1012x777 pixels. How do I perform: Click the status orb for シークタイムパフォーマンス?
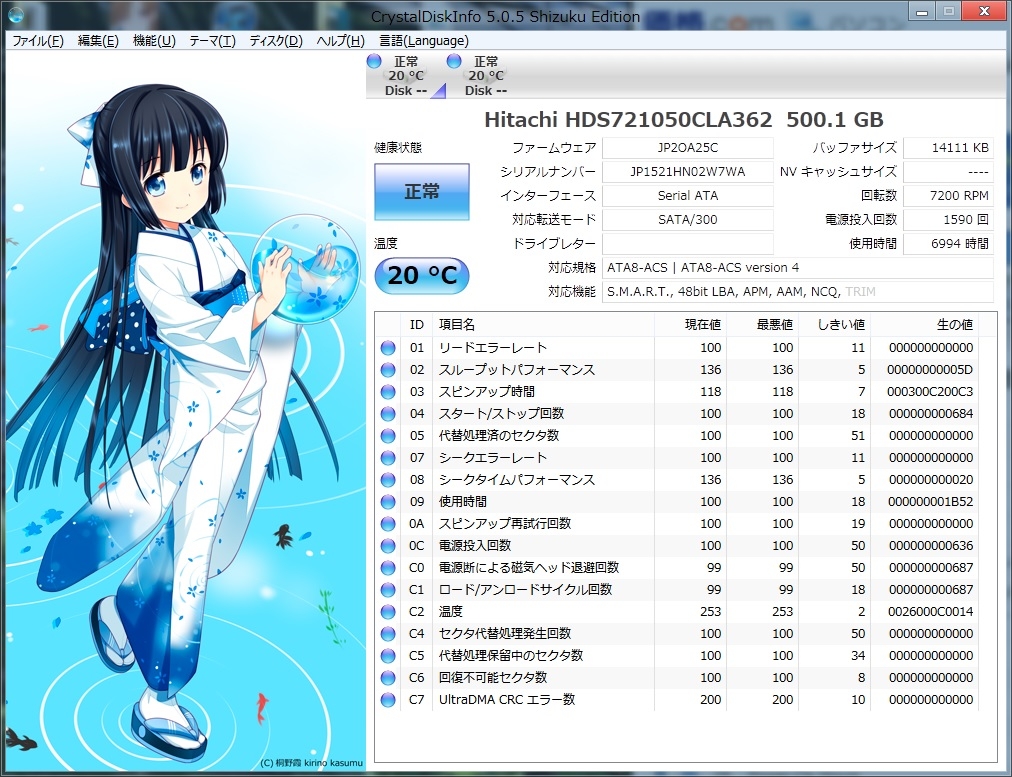click(x=388, y=479)
